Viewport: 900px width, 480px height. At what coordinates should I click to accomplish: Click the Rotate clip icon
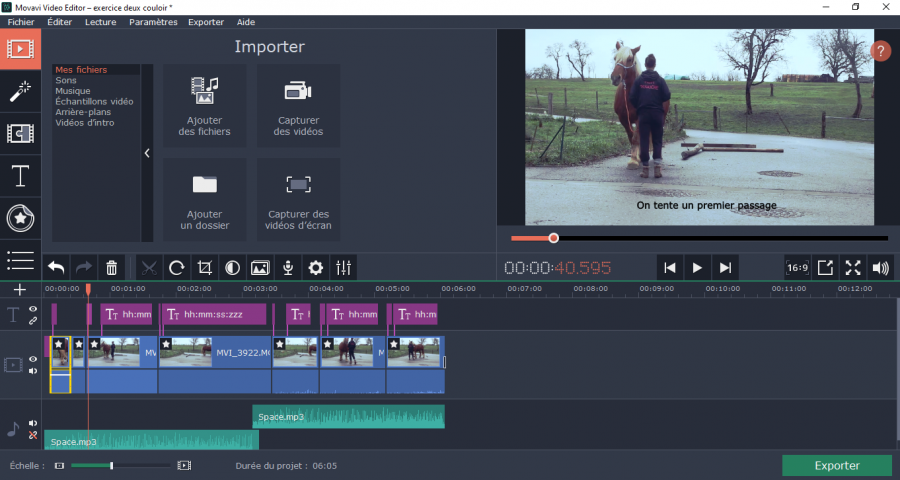pyautogui.click(x=177, y=268)
